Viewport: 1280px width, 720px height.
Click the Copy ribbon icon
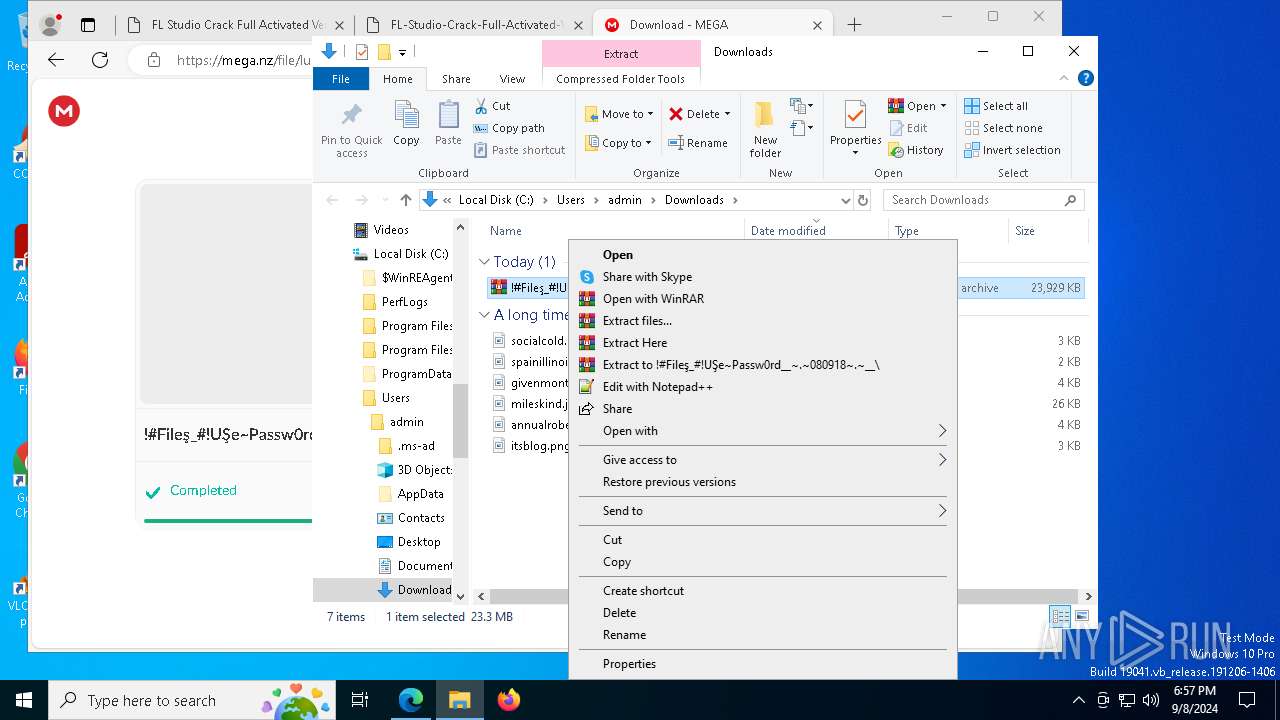point(406,115)
